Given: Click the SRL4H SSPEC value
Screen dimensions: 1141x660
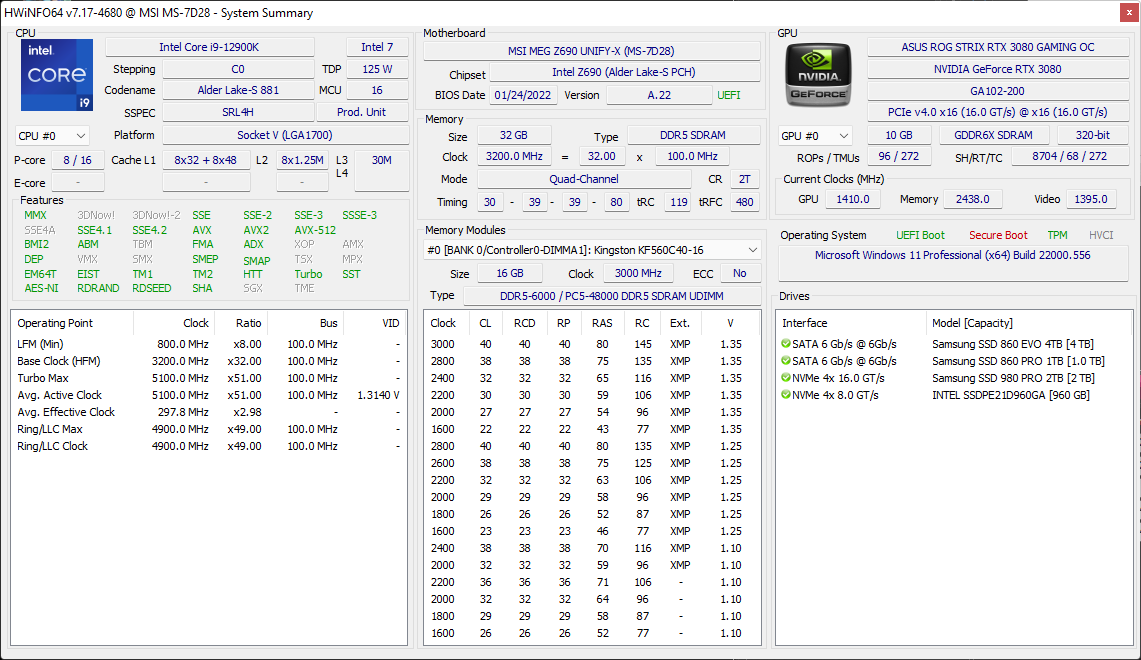Looking at the screenshot, I should (x=238, y=112).
